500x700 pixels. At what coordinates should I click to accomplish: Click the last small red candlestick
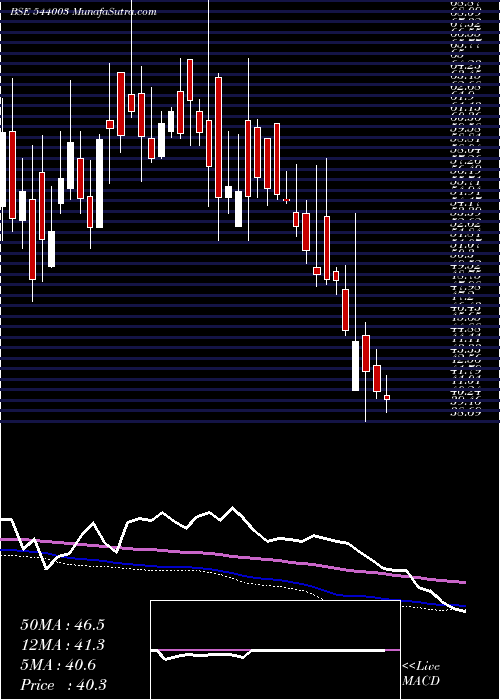(x=387, y=397)
